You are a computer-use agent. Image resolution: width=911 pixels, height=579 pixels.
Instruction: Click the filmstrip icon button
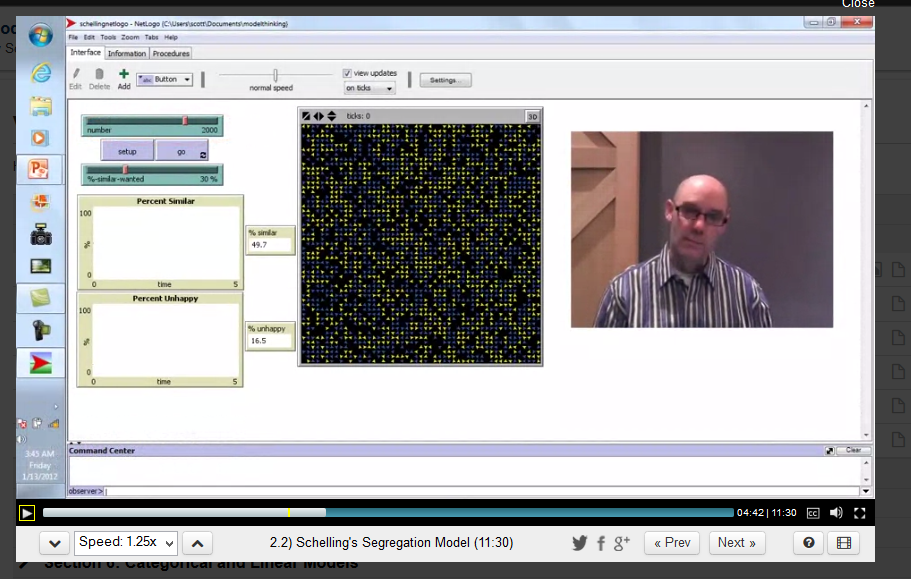point(844,543)
